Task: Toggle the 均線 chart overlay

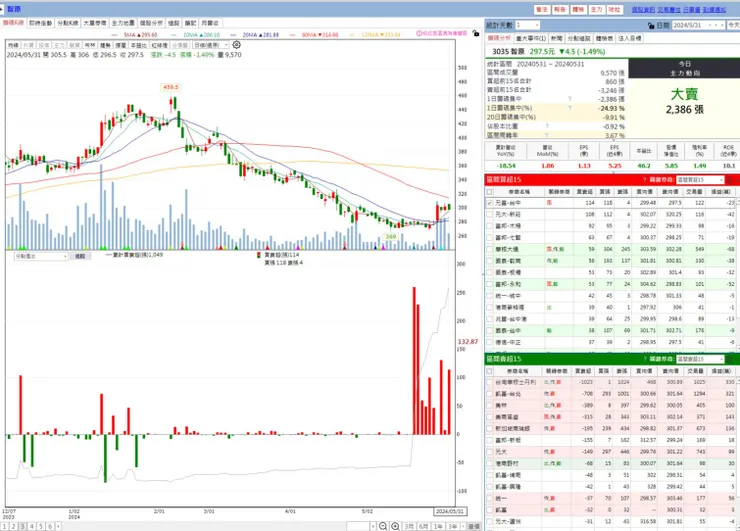Action: pyautogui.click(x=13, y=45)
